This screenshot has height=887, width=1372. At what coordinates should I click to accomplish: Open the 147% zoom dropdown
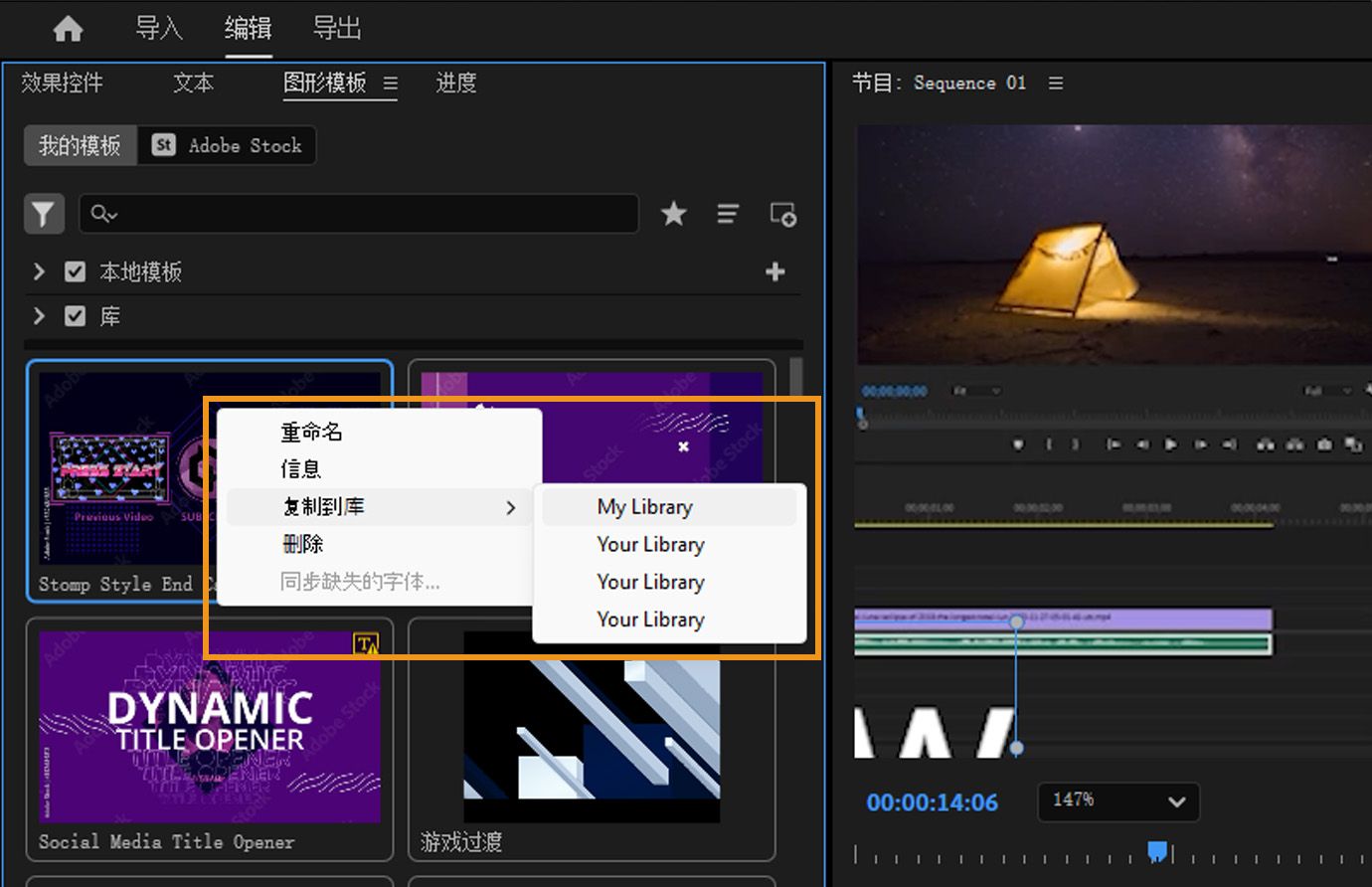[1118, 800]
